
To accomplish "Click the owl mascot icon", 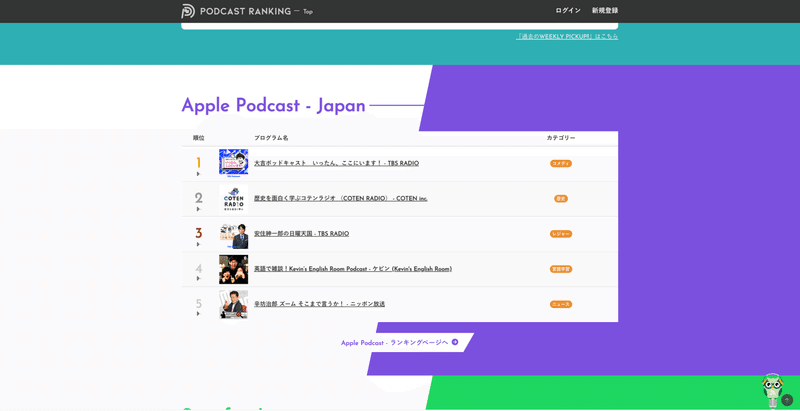I will 772,390.
